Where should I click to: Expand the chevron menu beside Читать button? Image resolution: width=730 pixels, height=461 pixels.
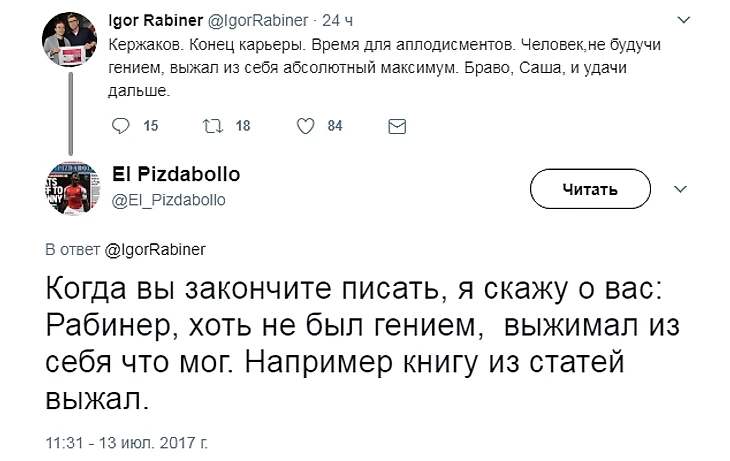[682, 188]
